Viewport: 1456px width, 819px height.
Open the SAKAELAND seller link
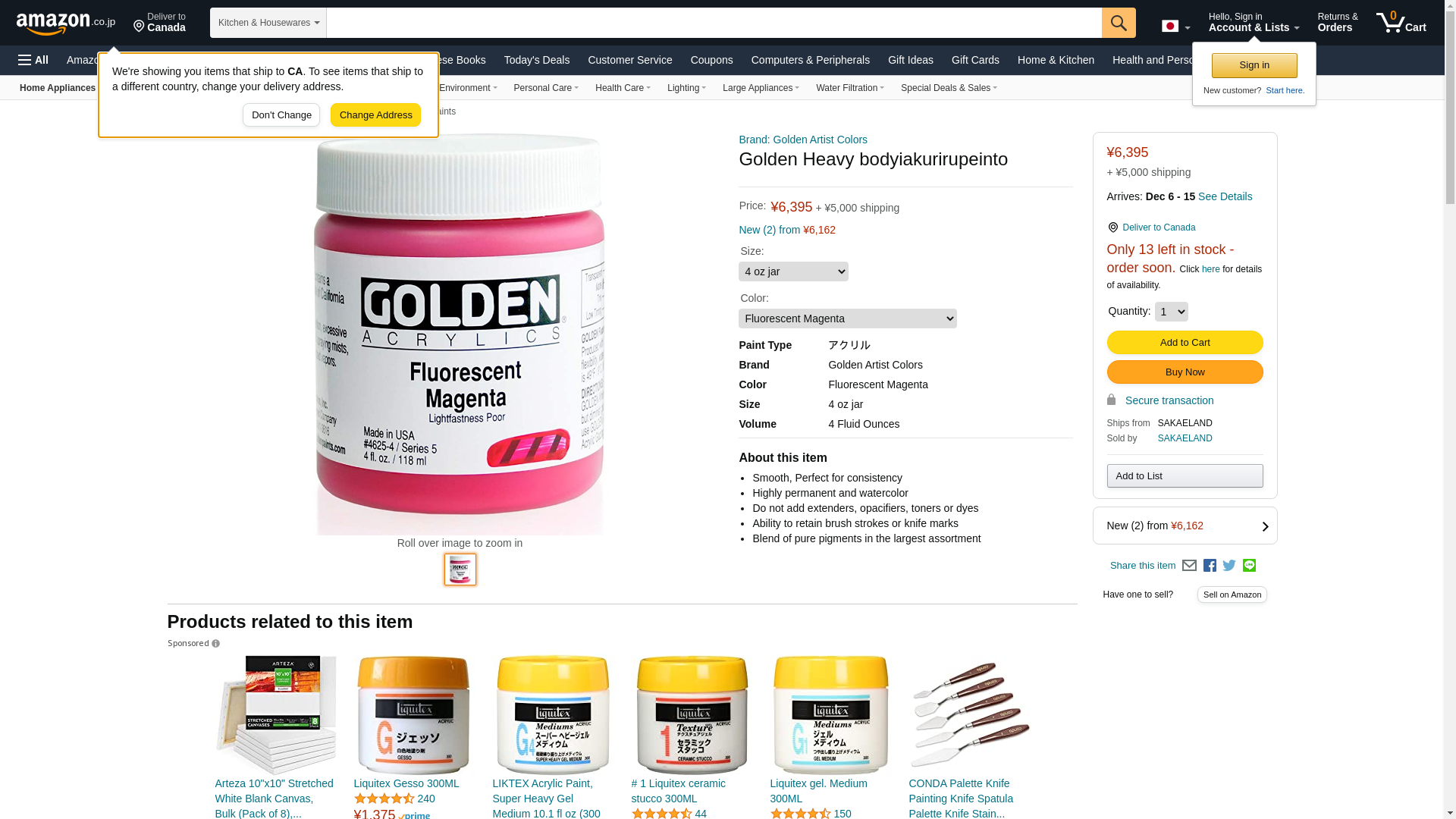pyautogui.click(x=1185, y=438)
